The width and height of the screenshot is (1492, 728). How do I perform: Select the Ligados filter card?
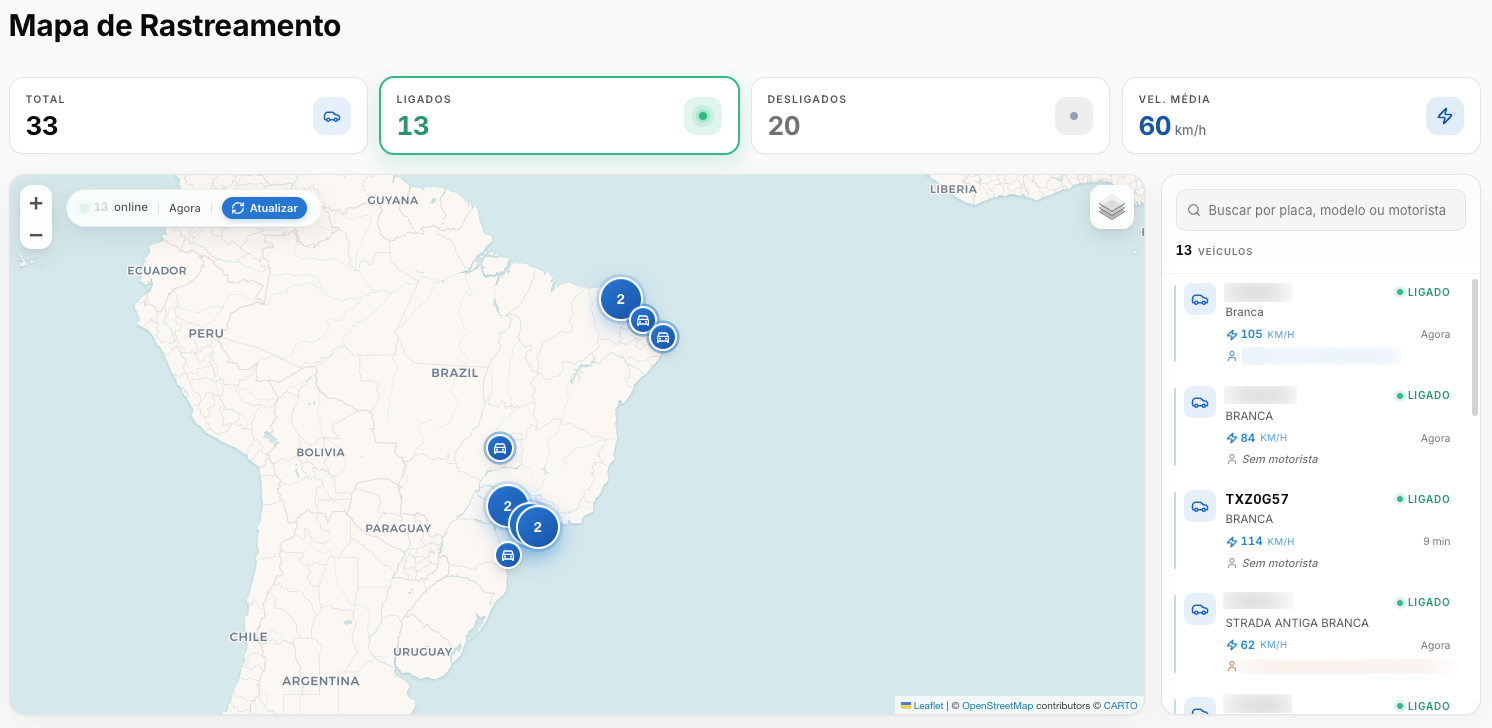(x=559, y=116)
